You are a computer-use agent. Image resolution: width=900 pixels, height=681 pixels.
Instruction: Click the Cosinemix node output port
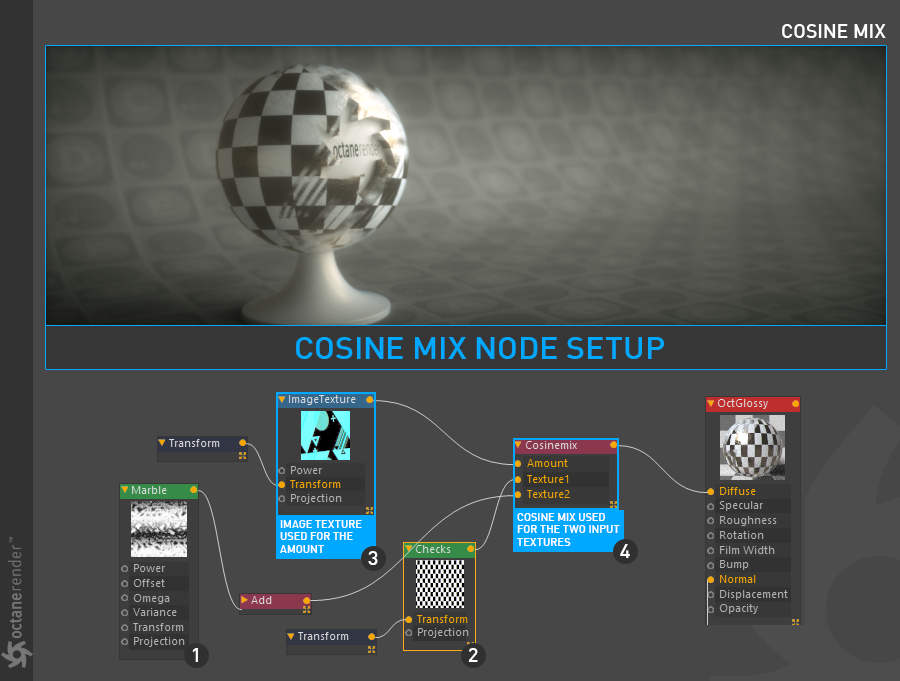click(614, 445)
